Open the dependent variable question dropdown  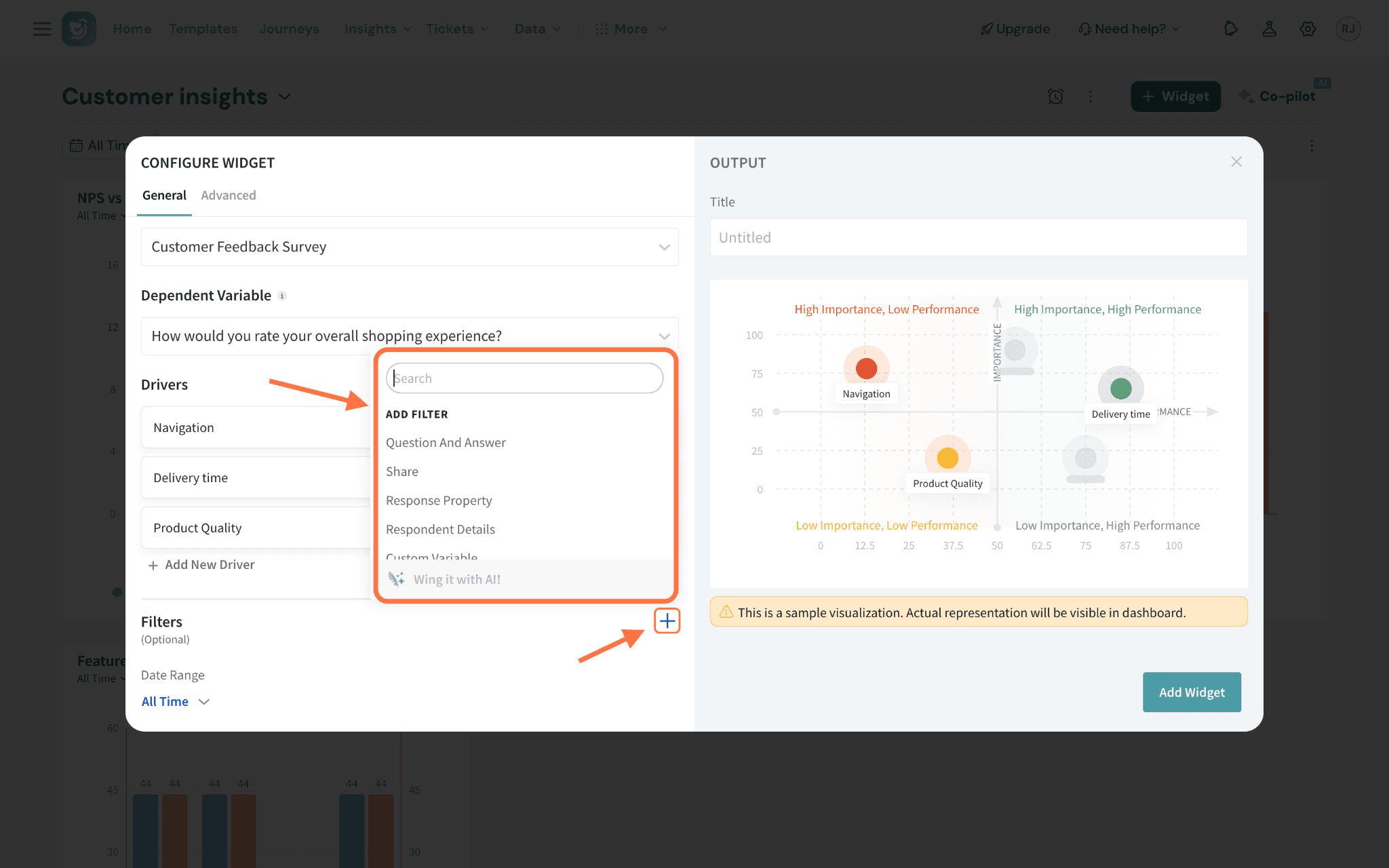(x=410, y=336)
